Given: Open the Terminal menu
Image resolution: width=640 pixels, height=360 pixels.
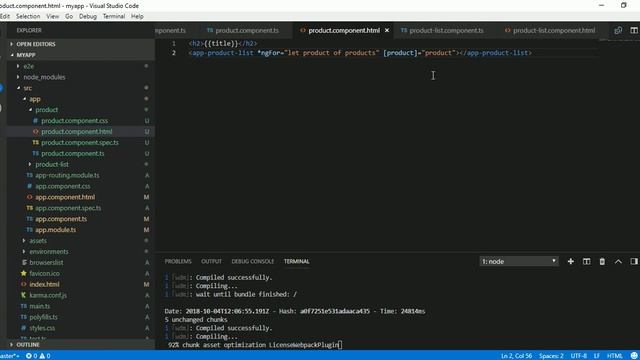Looking at the screenshot, I should point(113,16).
